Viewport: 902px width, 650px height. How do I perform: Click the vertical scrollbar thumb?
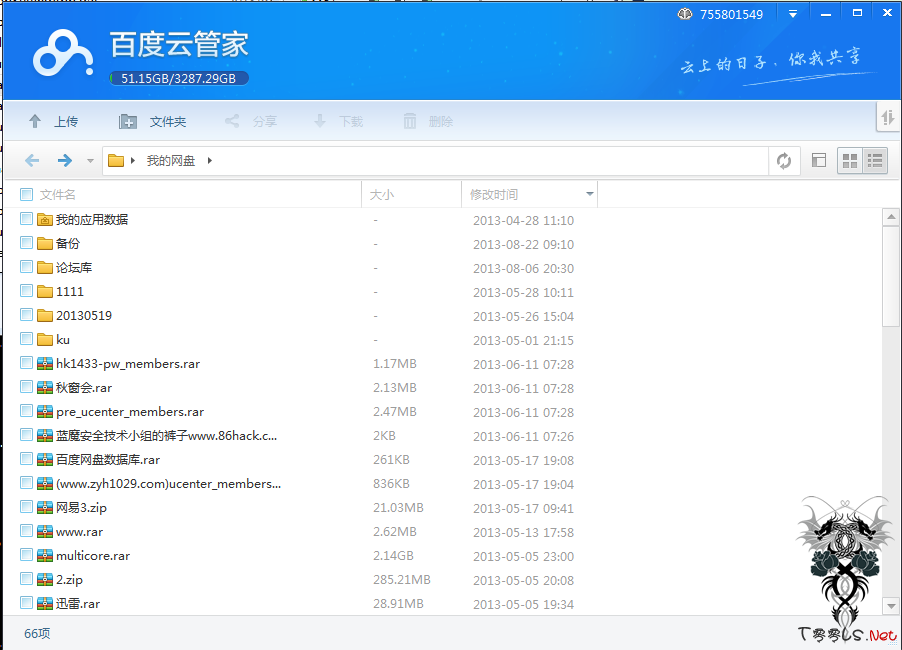[891, 277]
